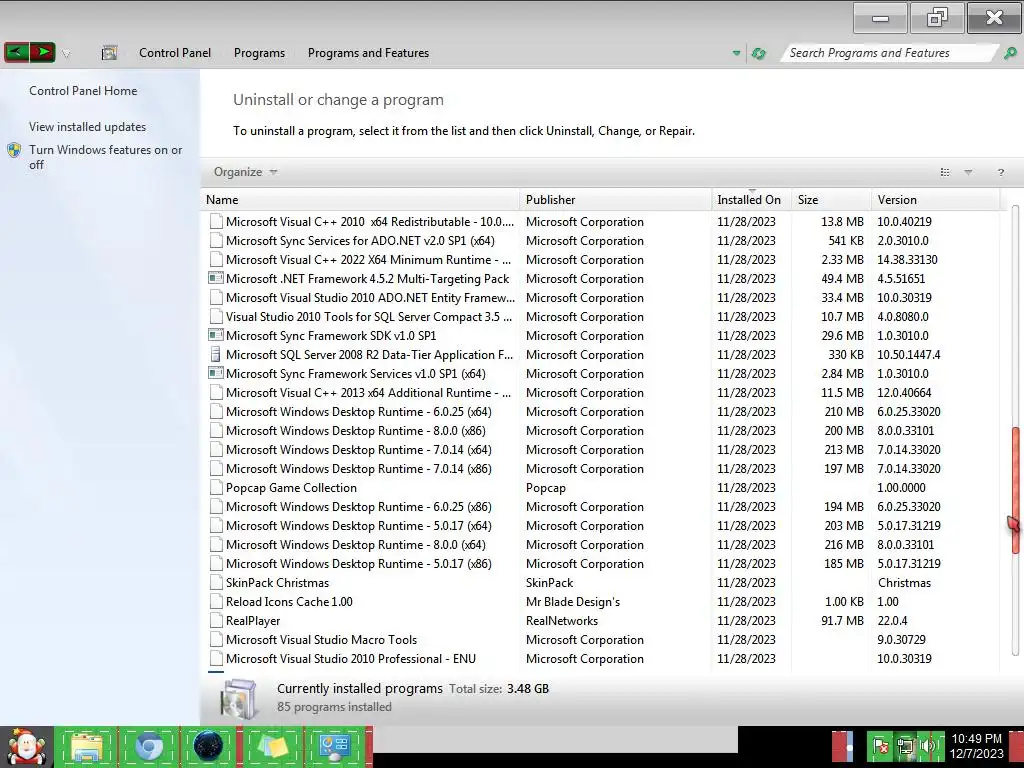Click the Forward arrow navigation button

[x=42, y=52]
